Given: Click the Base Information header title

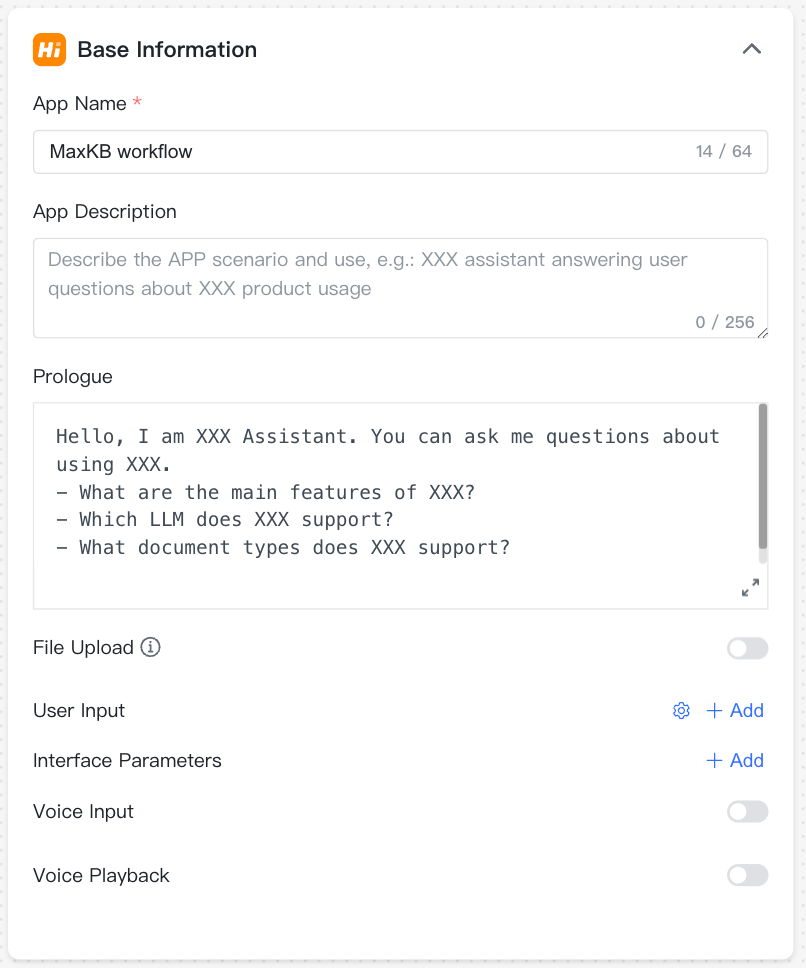Looking at the screenshot, I should pos(167,49).
